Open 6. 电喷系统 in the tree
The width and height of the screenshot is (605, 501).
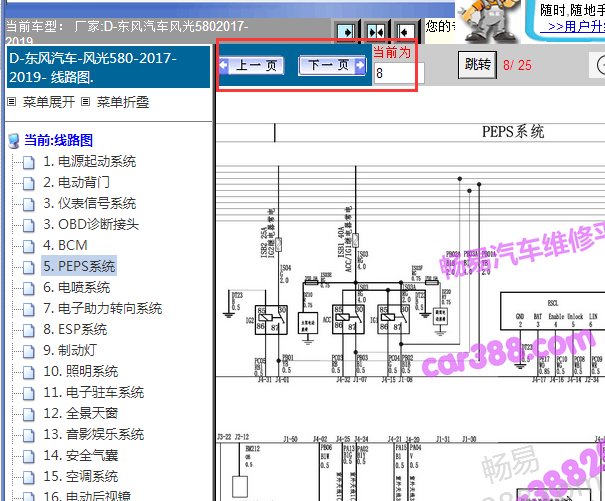(x=76, y=287)
